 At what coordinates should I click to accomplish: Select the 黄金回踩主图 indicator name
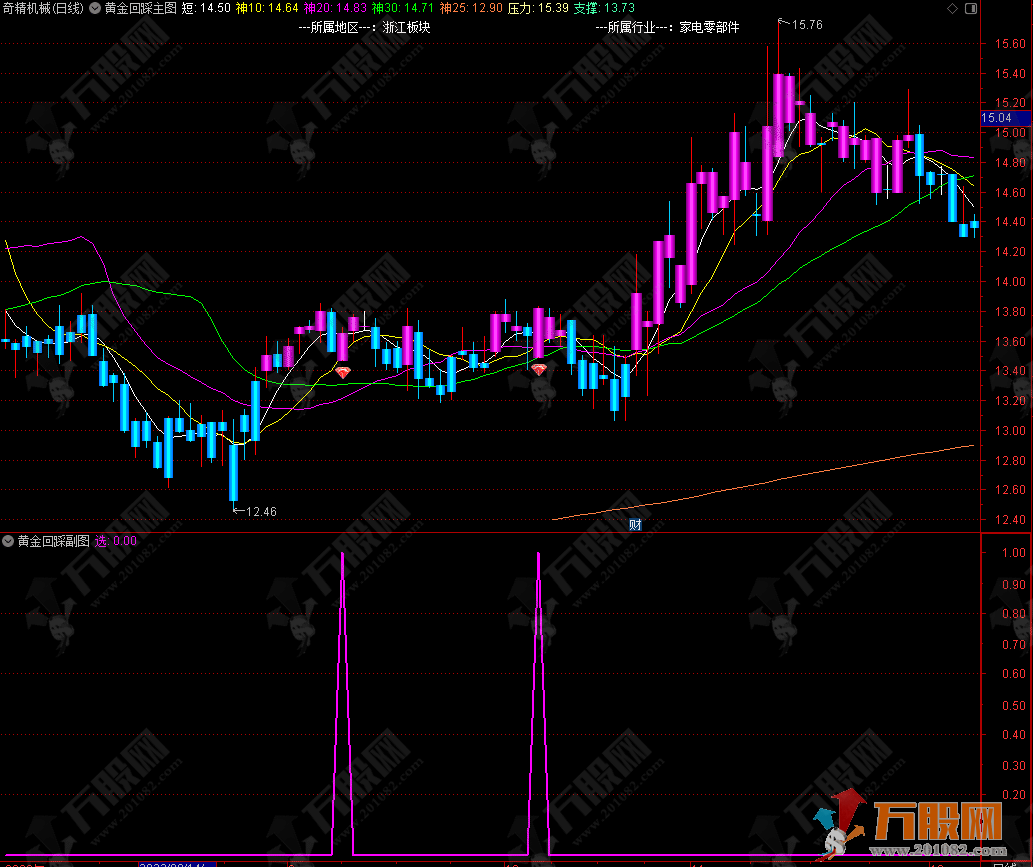[x=140, y=9]
